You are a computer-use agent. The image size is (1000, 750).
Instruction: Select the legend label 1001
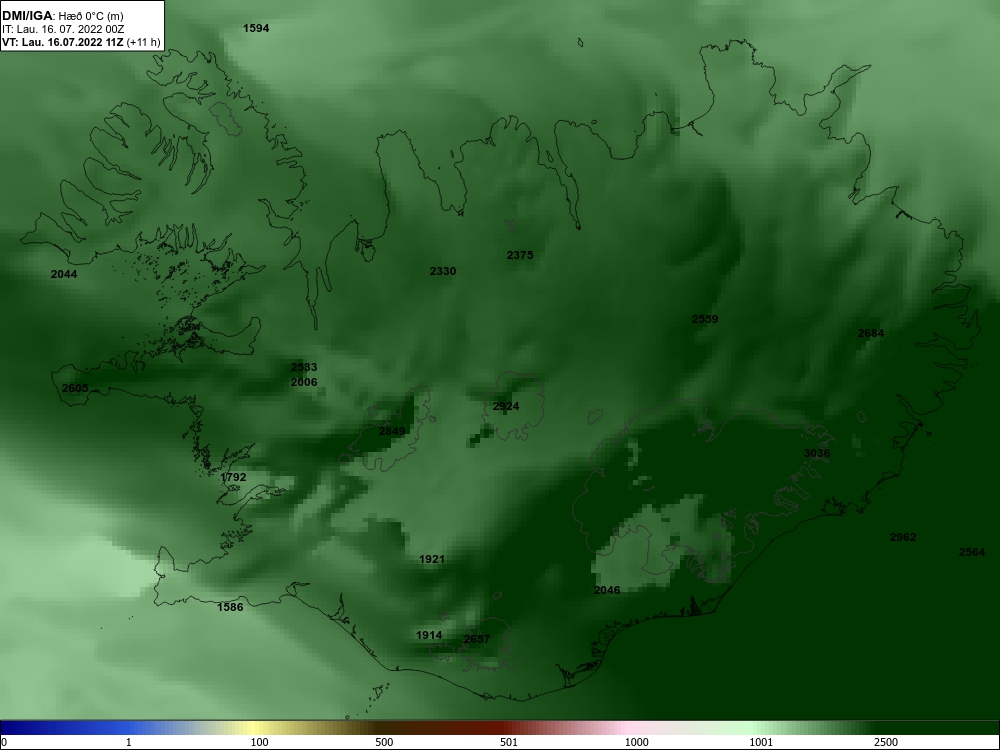(761, 742)
